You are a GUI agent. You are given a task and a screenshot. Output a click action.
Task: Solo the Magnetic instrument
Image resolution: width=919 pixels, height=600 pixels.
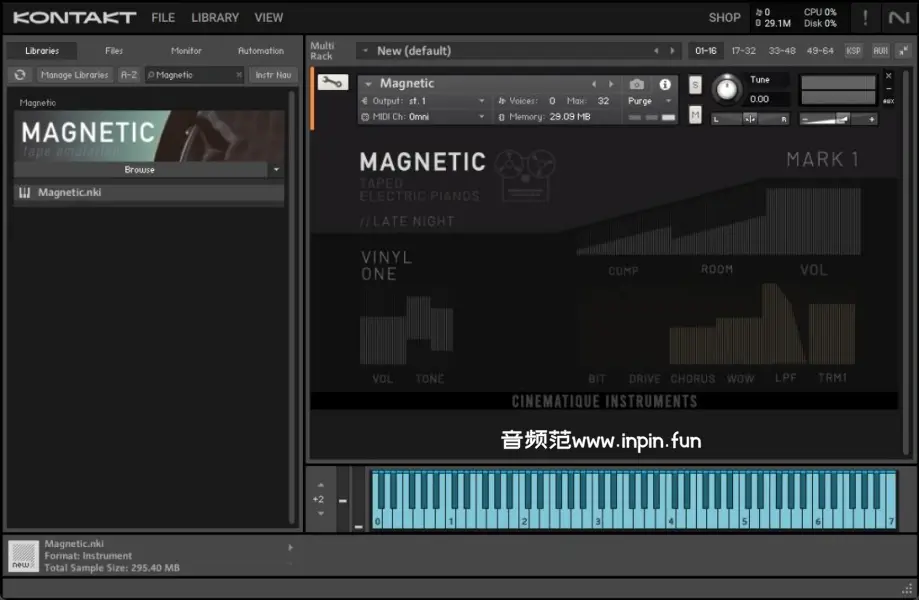(695, 86)
